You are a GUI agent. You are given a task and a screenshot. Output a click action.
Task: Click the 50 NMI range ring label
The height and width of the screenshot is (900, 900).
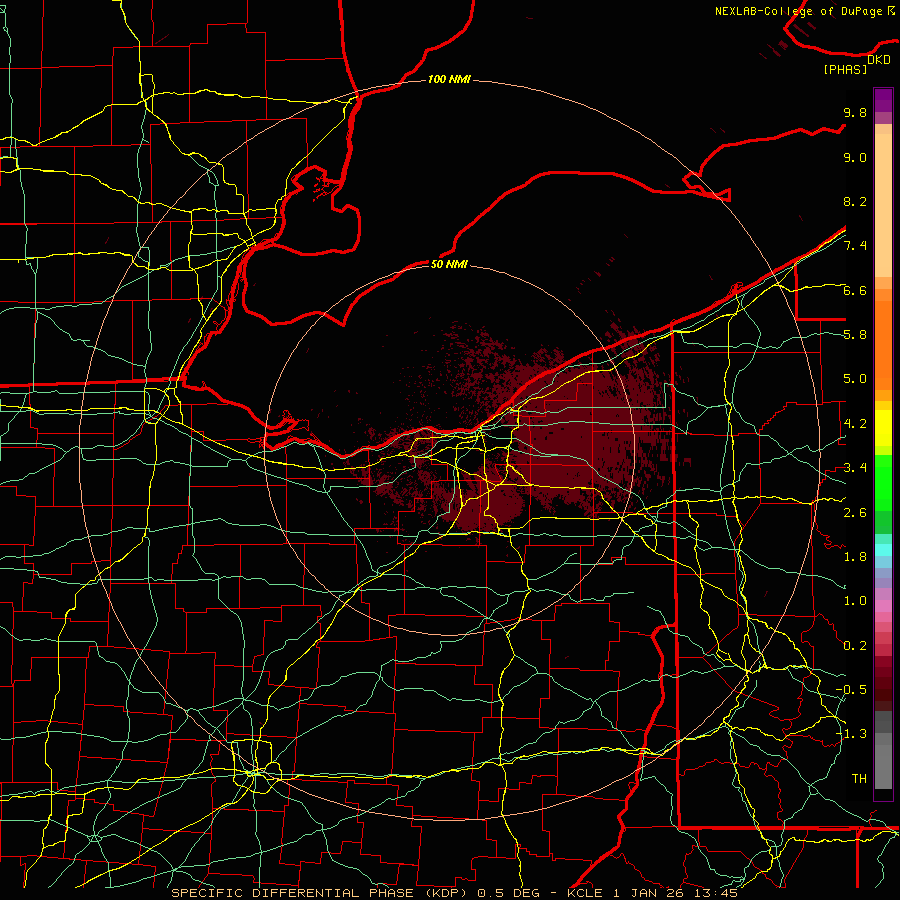point(449,264)
